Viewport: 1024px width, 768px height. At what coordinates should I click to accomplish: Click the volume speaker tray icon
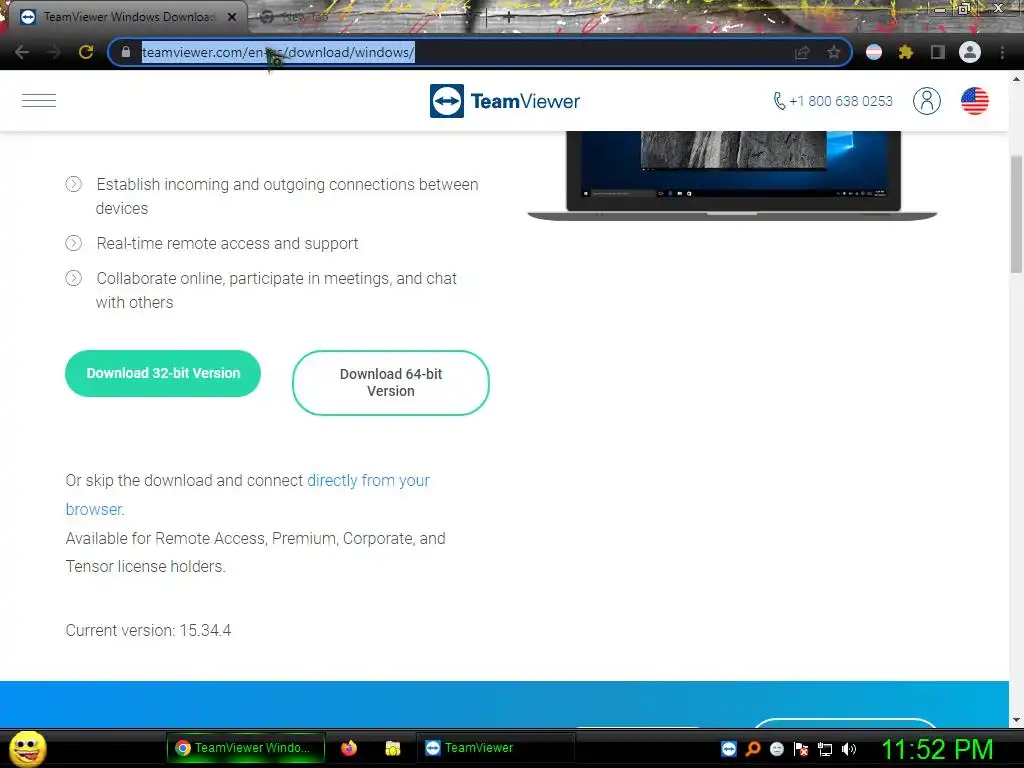pos(849,749)
